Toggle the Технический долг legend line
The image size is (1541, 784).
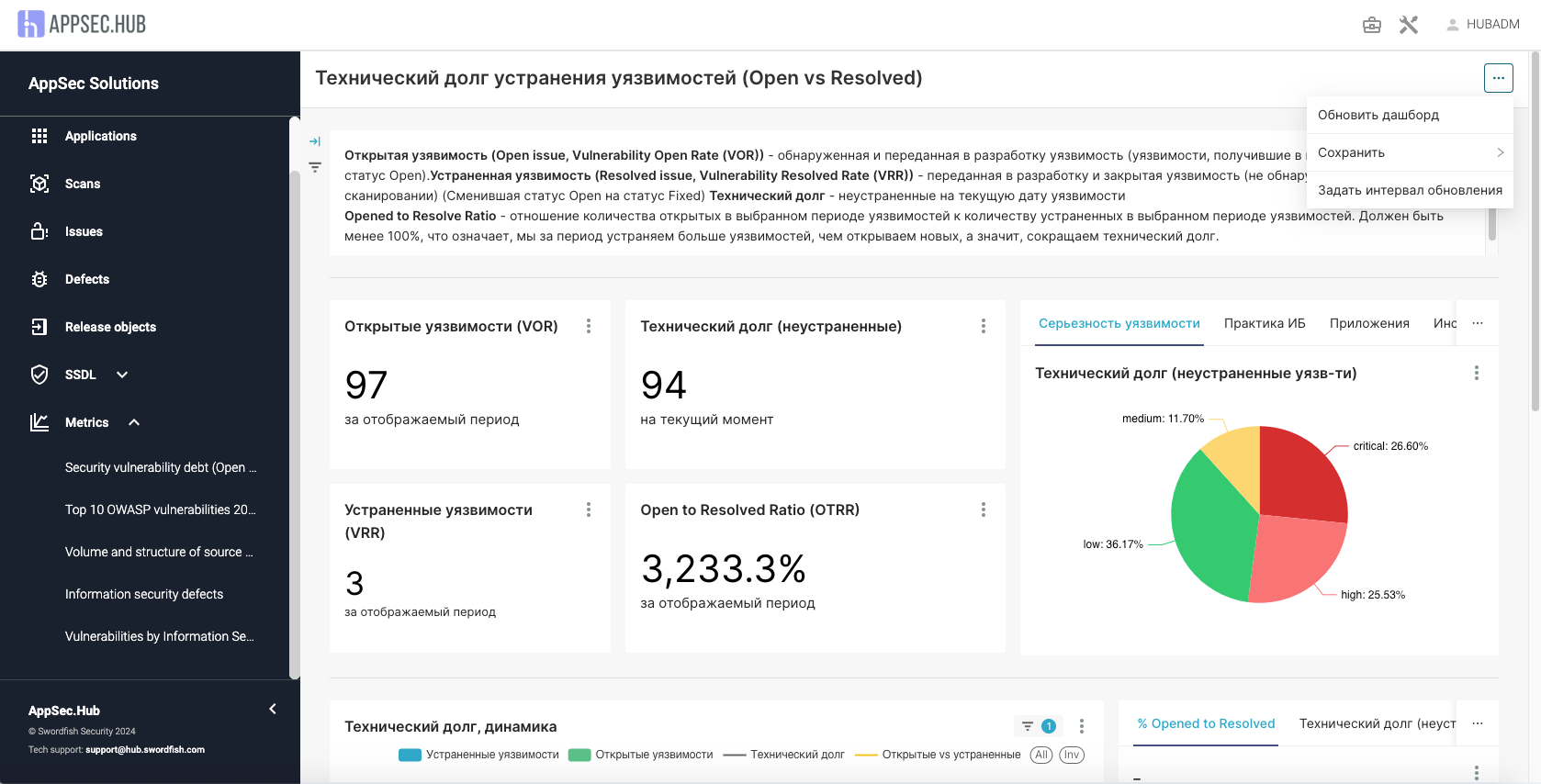click(x=783, y=755)
